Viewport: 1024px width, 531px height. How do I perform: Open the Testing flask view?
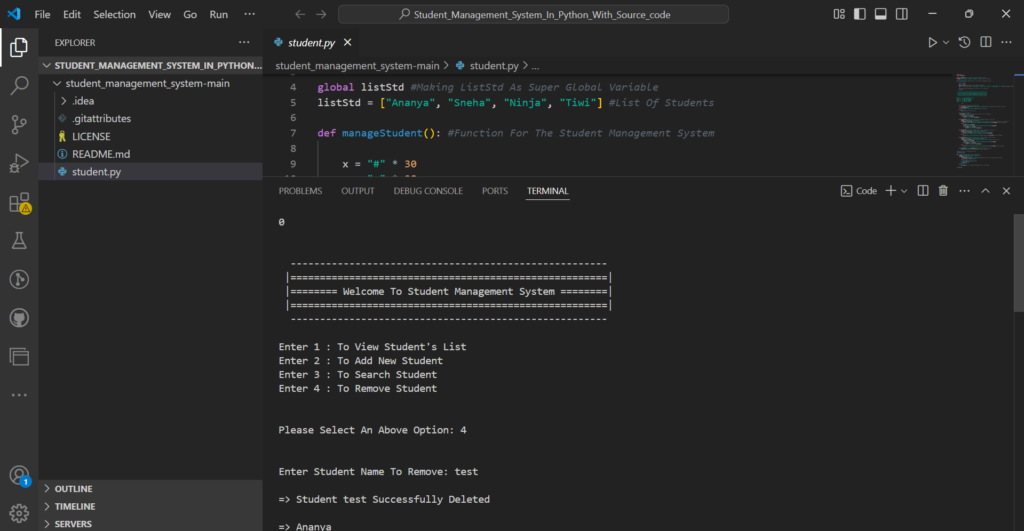point(19,241)
